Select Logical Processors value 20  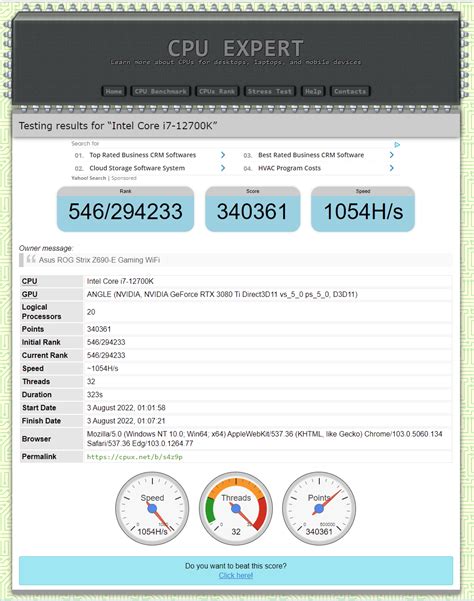tap(91, 312)
